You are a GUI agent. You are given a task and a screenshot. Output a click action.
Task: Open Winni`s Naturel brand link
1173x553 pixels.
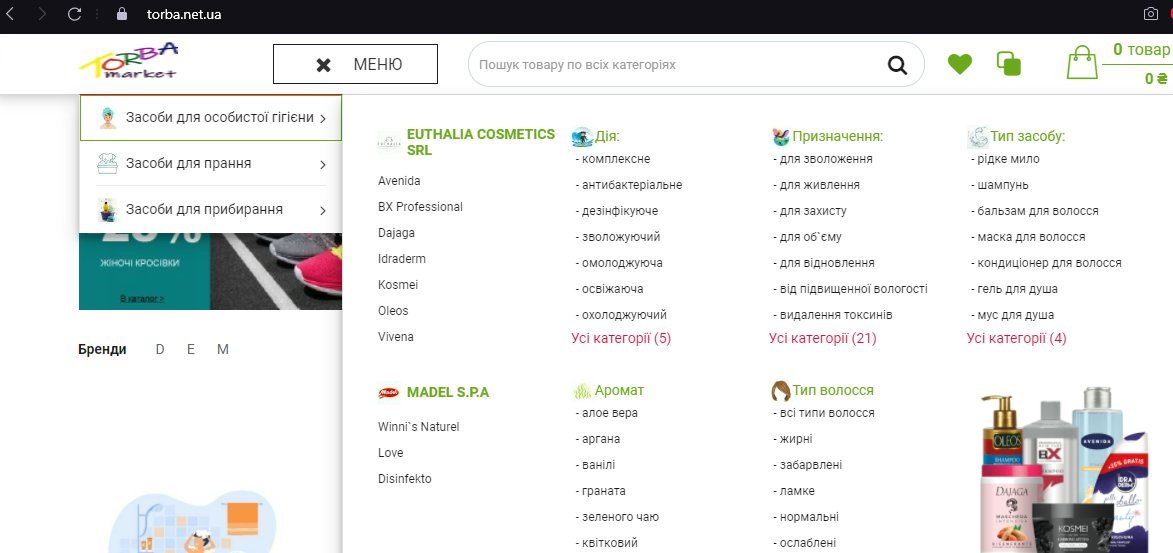(x=418, y=427)
